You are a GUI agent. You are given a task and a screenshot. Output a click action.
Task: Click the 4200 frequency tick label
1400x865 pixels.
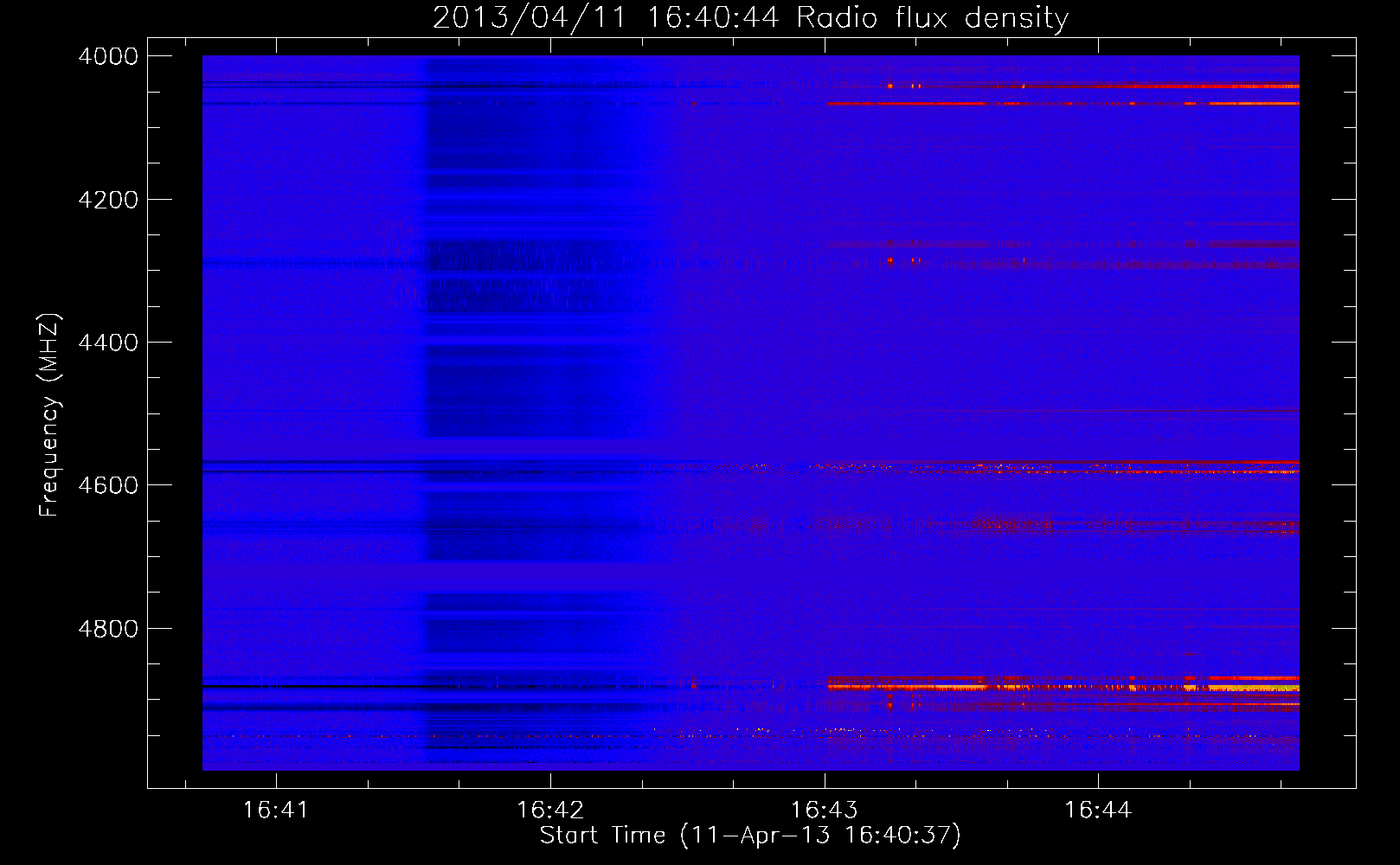[108, 200]
